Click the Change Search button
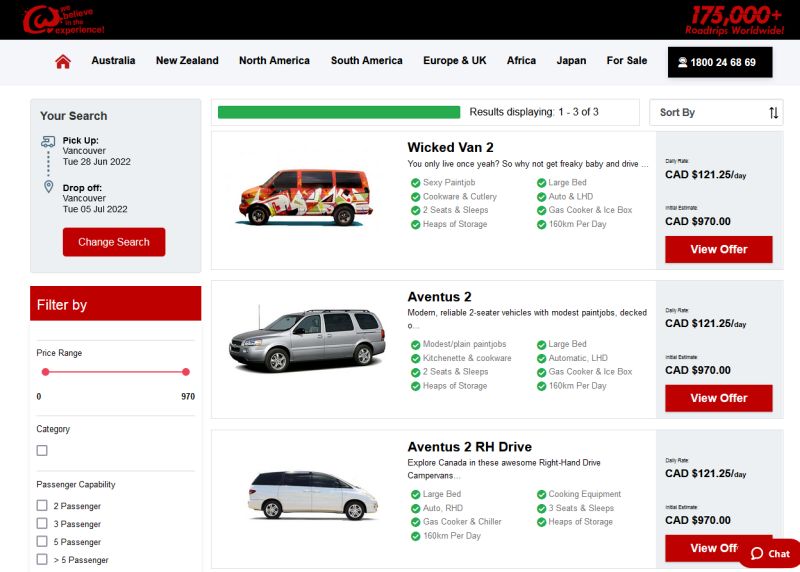The image size is (800, 572). [x=114, y=242]
